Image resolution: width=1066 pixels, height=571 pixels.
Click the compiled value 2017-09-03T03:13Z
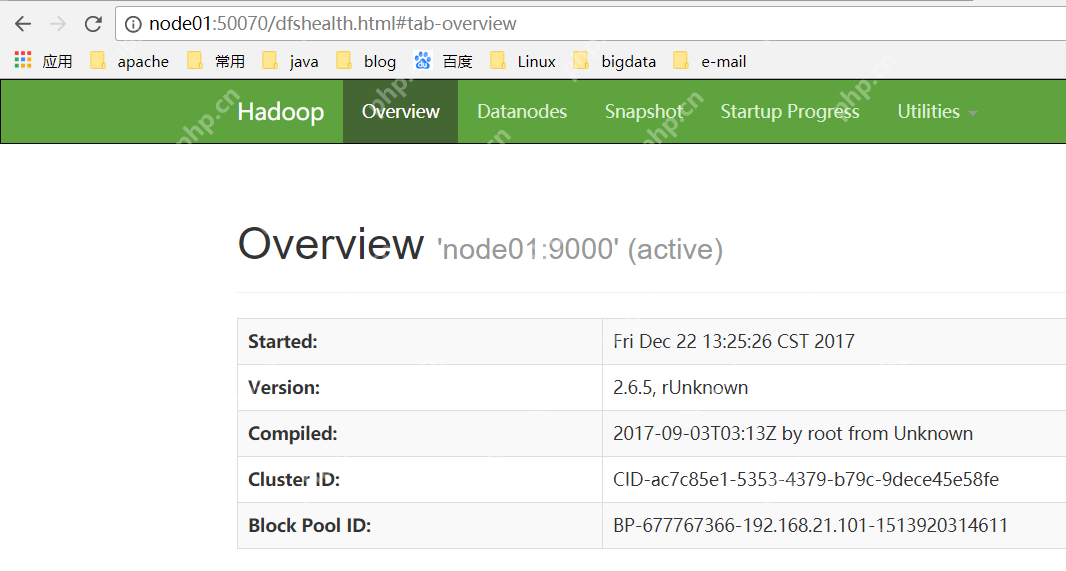(x=793, y=434)
